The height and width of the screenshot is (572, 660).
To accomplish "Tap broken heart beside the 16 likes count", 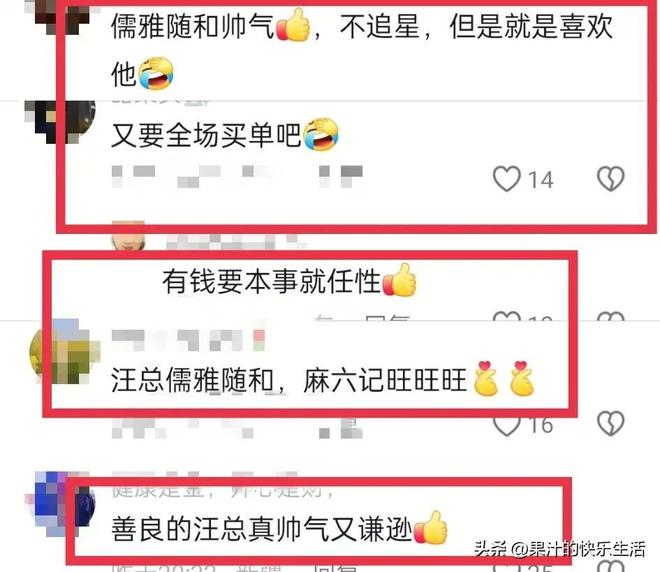I will pyautogui.click(x=611, y=423).
